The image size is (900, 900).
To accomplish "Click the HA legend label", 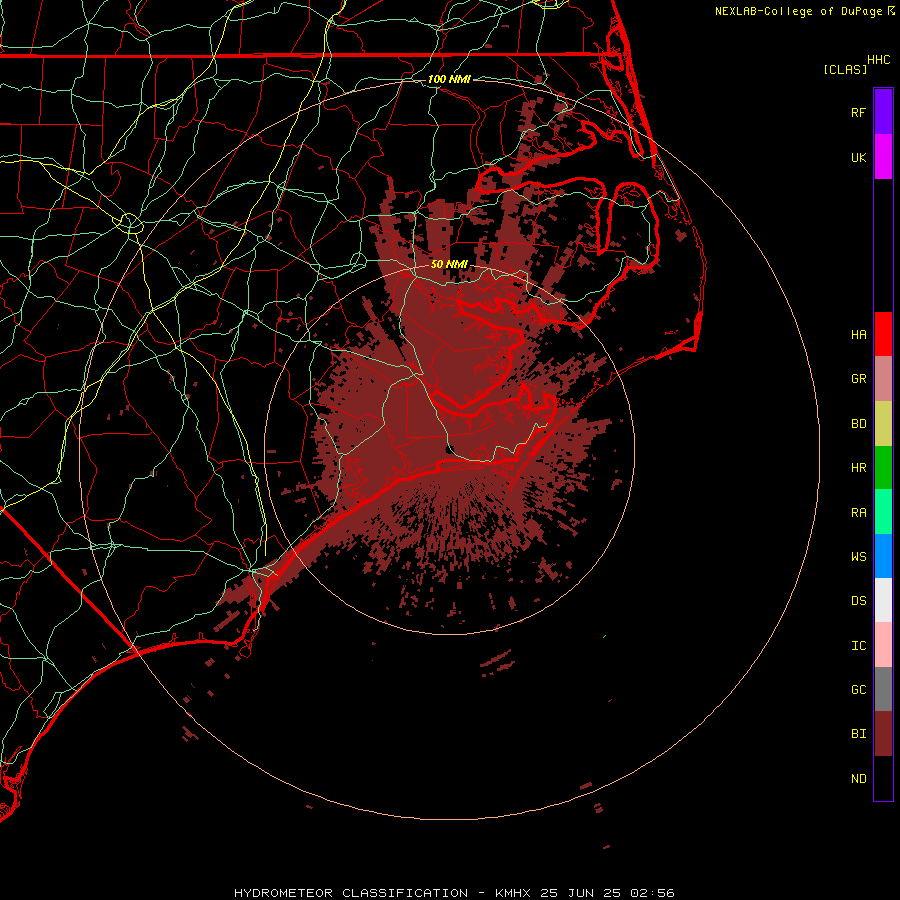I will pyautogui.click(x=858, y=335).
